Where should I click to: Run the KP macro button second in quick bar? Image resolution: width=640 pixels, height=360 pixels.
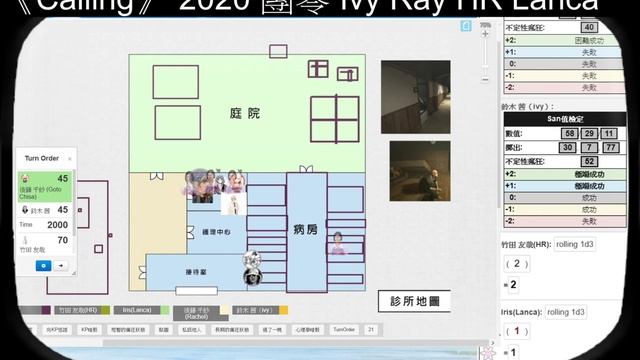(89, 329)
